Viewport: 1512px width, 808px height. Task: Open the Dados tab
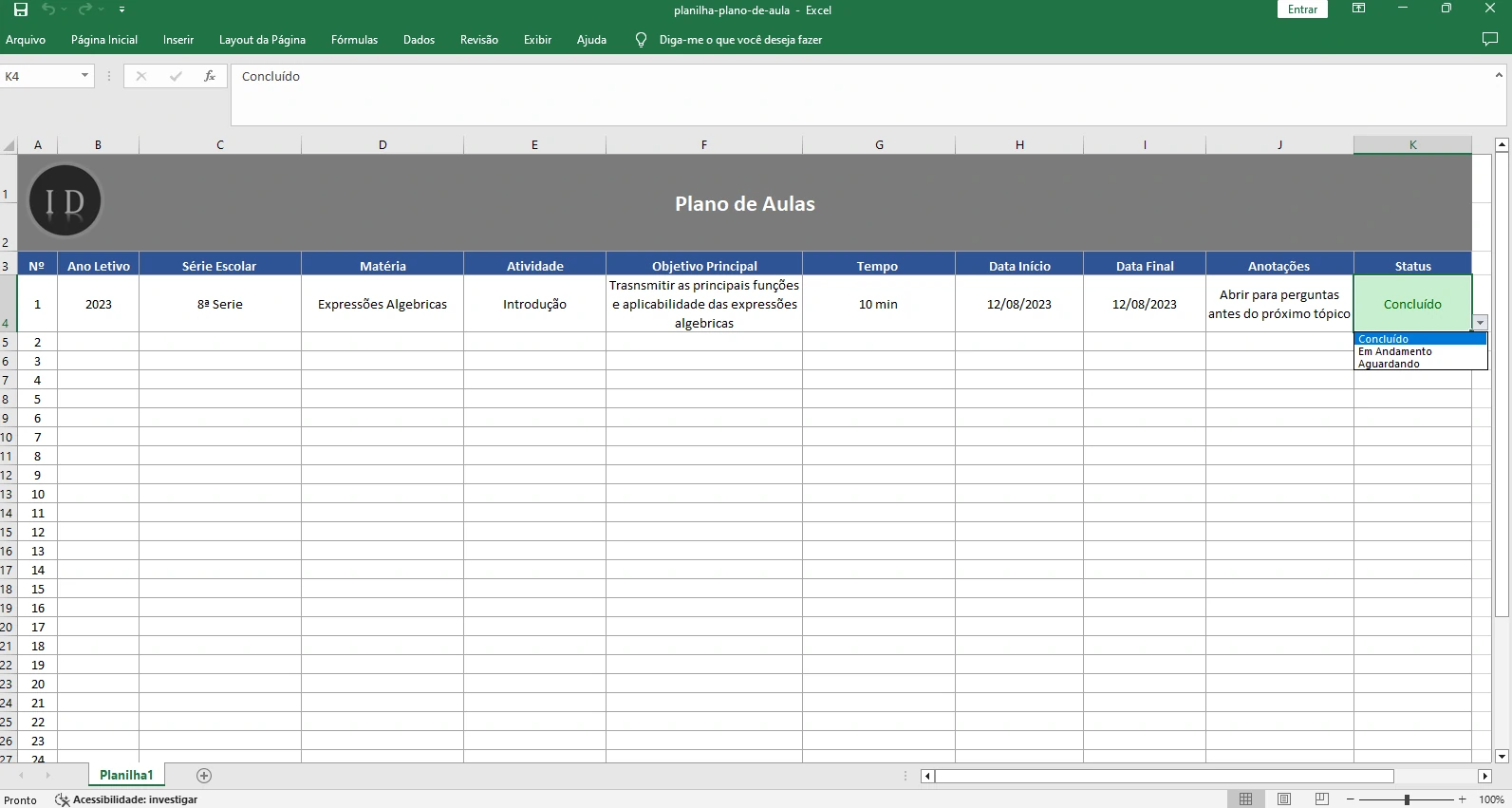[x=419, y=40]
